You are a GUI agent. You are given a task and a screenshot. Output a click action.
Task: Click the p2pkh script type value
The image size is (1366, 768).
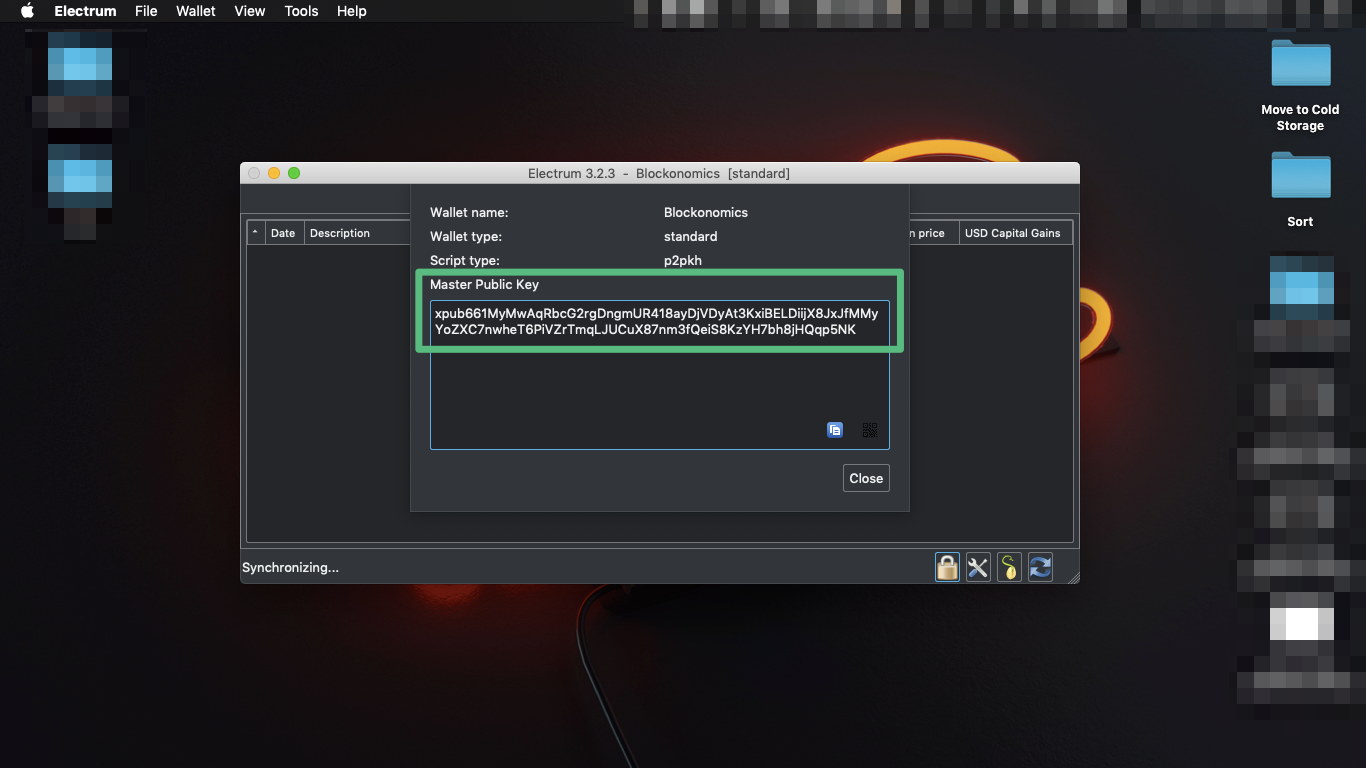click(x=683, y=260)
